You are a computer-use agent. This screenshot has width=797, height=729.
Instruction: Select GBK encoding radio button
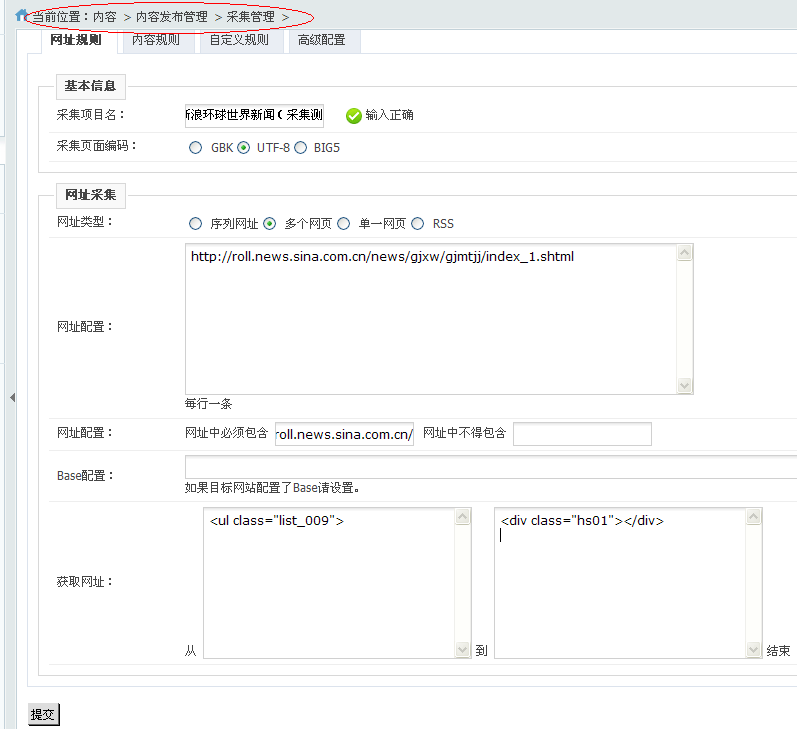(195, 148)
